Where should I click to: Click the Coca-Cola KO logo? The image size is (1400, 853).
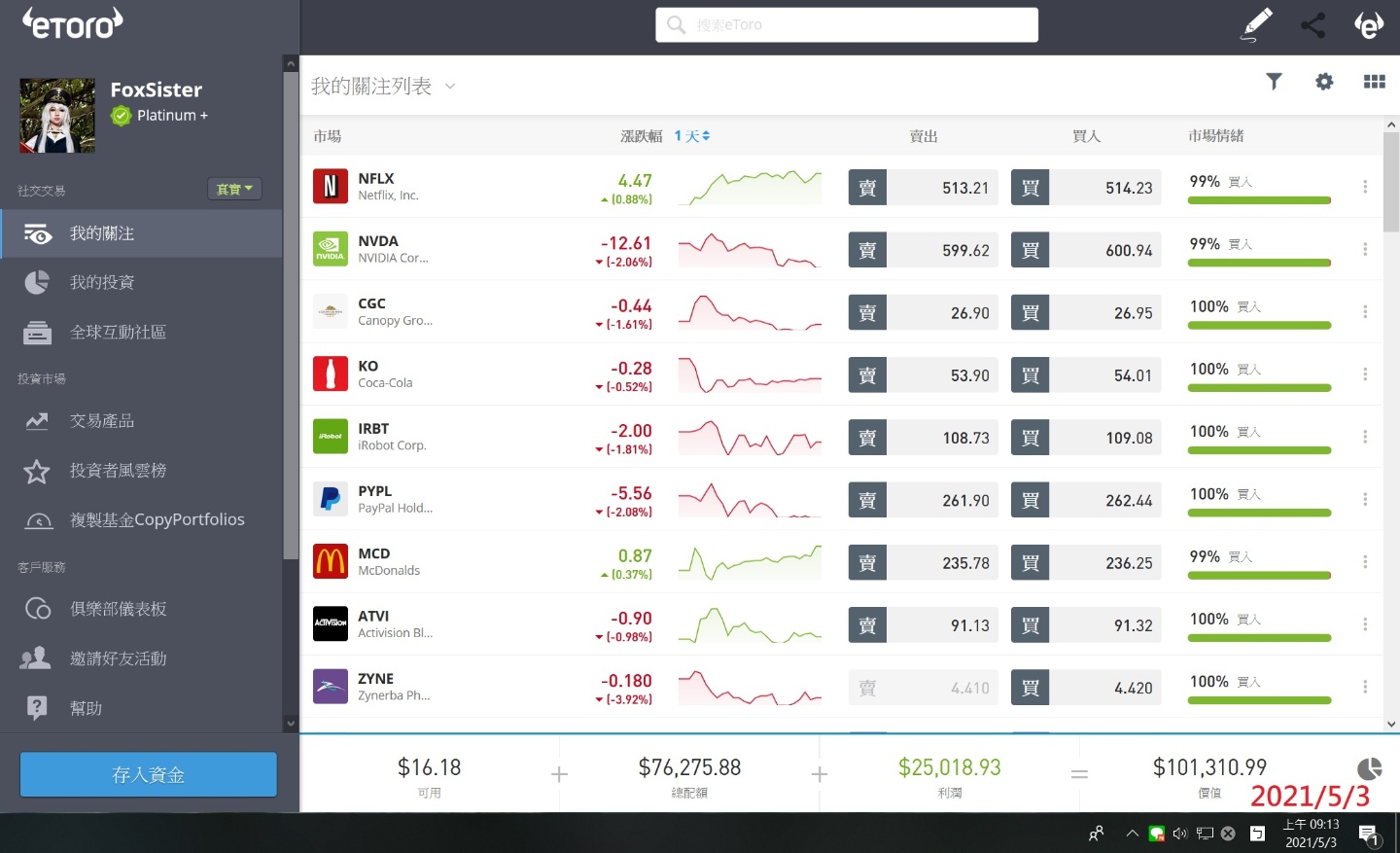click(331, 373)
